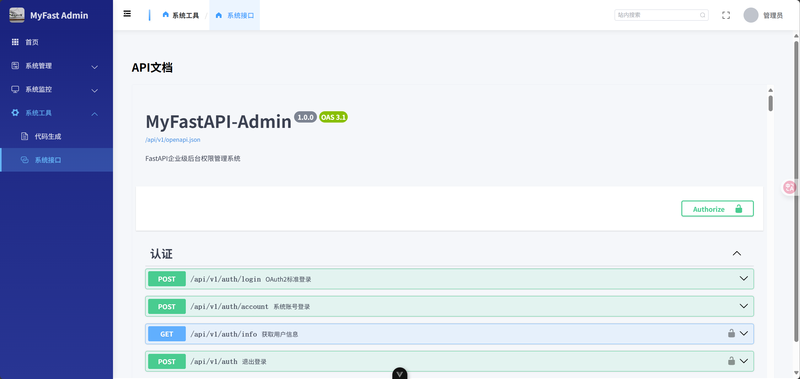Image resolution: width=800 pixels, height=379 pixels.
Task: Expand the POST /api/v1/auth/login endpoint
Action: (x=449, y=279)
